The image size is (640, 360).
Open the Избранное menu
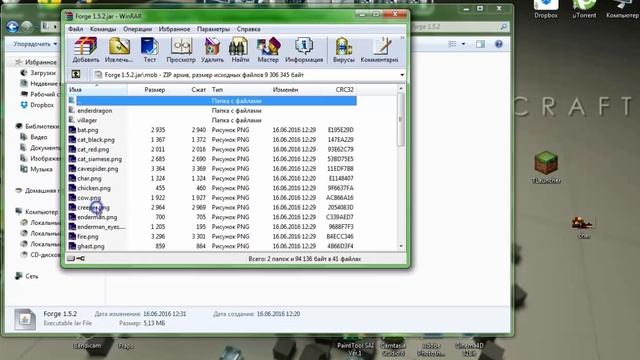click(x=174, y=29)
